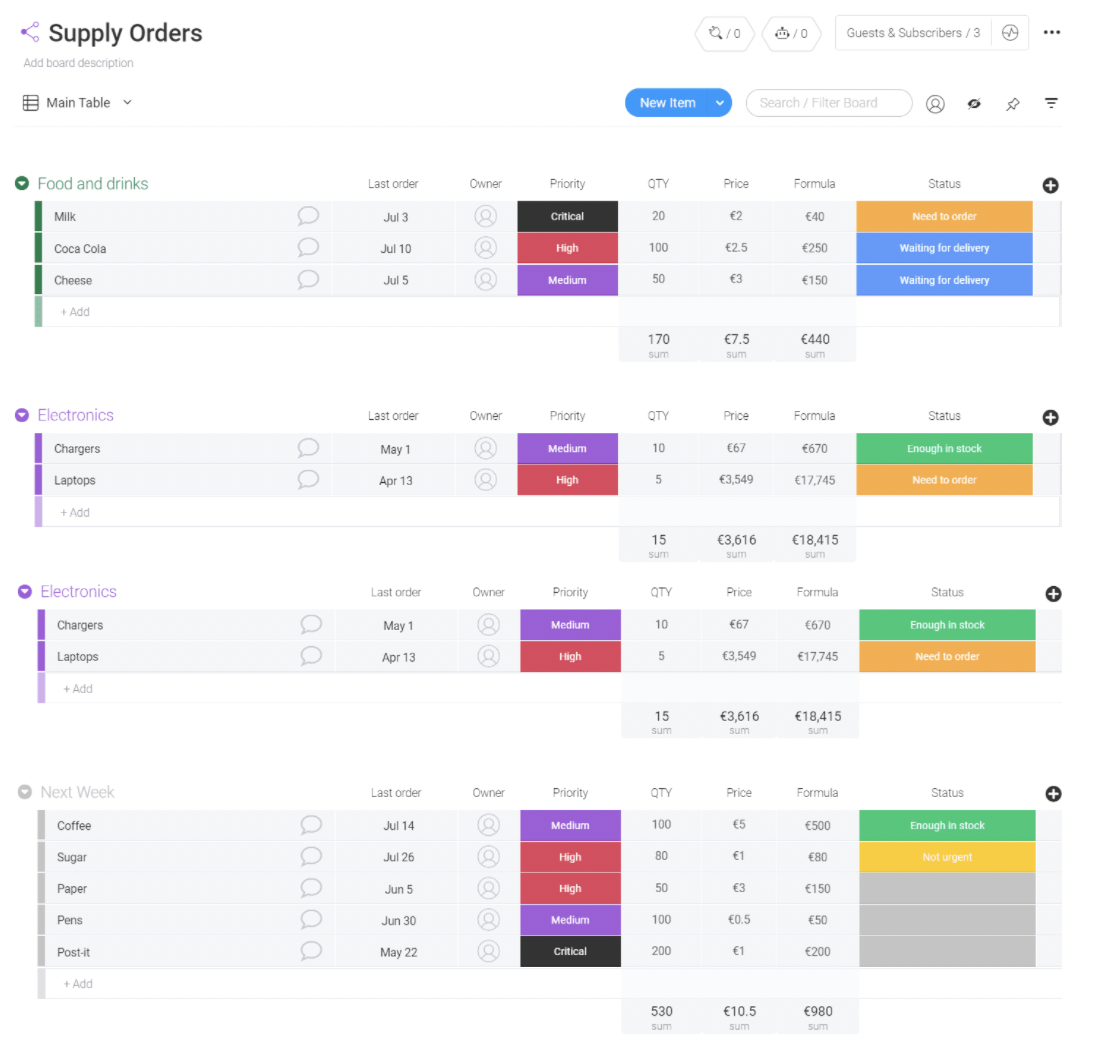Collapse the Next Week group
Image resolution: width=1120 pixels, height=1064 pixels.
[x=24, y=792]
